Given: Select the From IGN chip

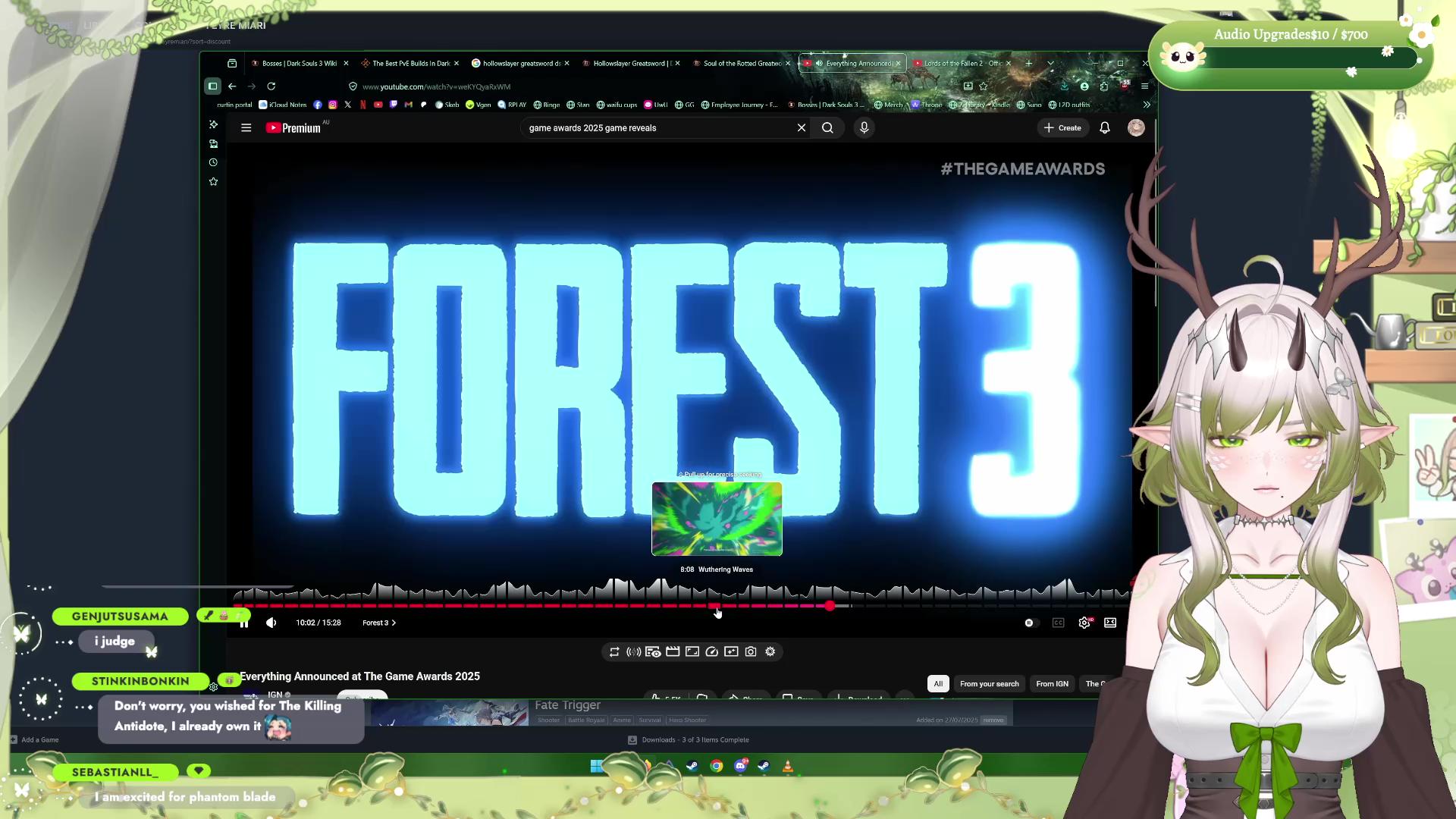Looking at the screenshot, I should tap(1052, 684).
